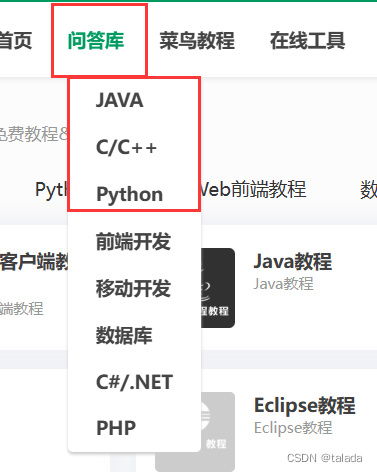Open 在线工具 in the top navigation

(307, 41)
